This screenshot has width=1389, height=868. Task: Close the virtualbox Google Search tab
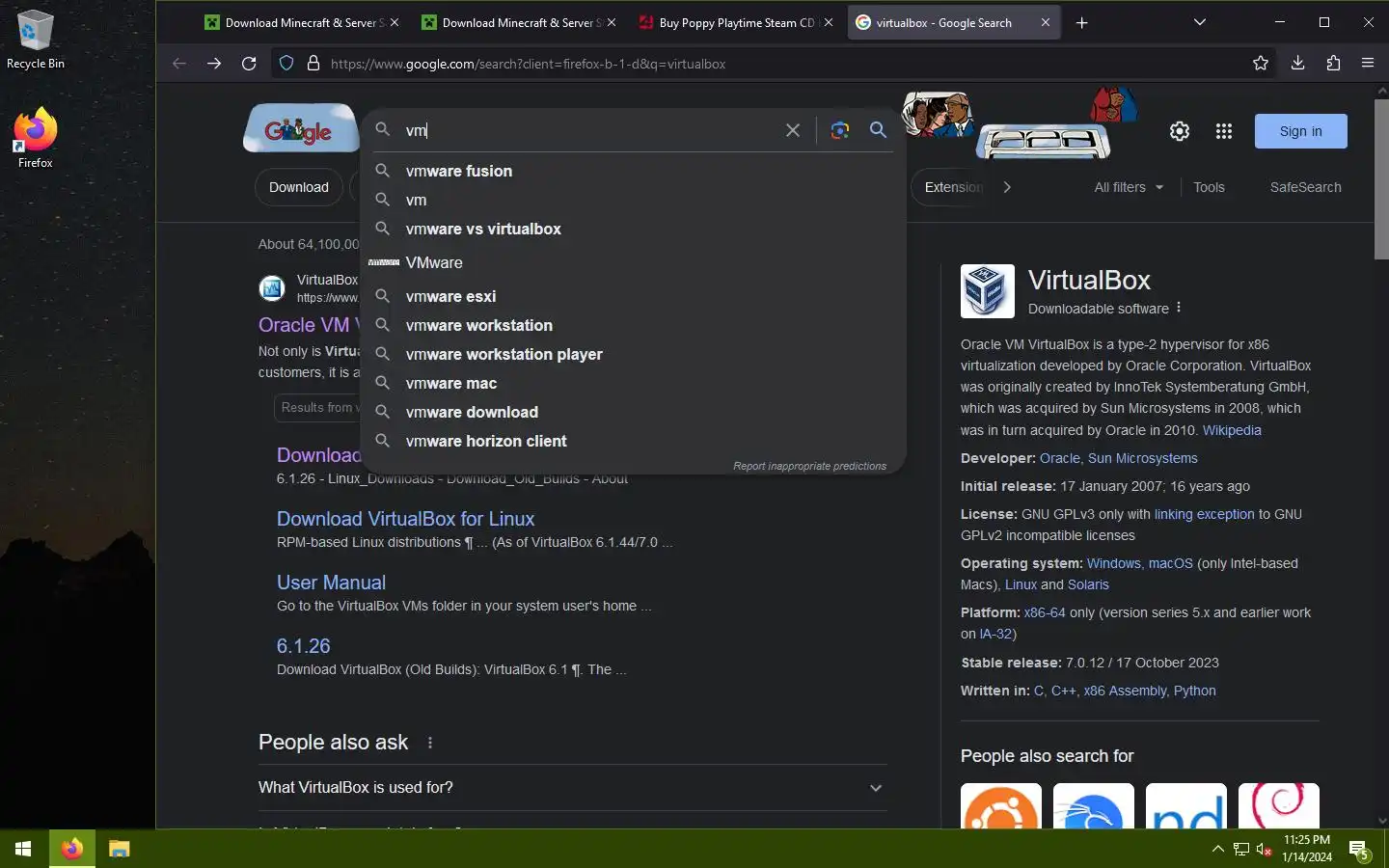[1046, 22]
